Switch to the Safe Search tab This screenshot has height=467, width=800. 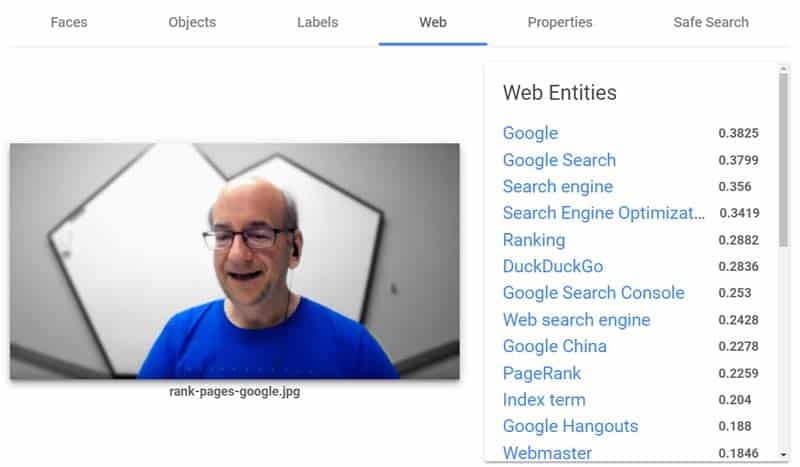point(711,22)
